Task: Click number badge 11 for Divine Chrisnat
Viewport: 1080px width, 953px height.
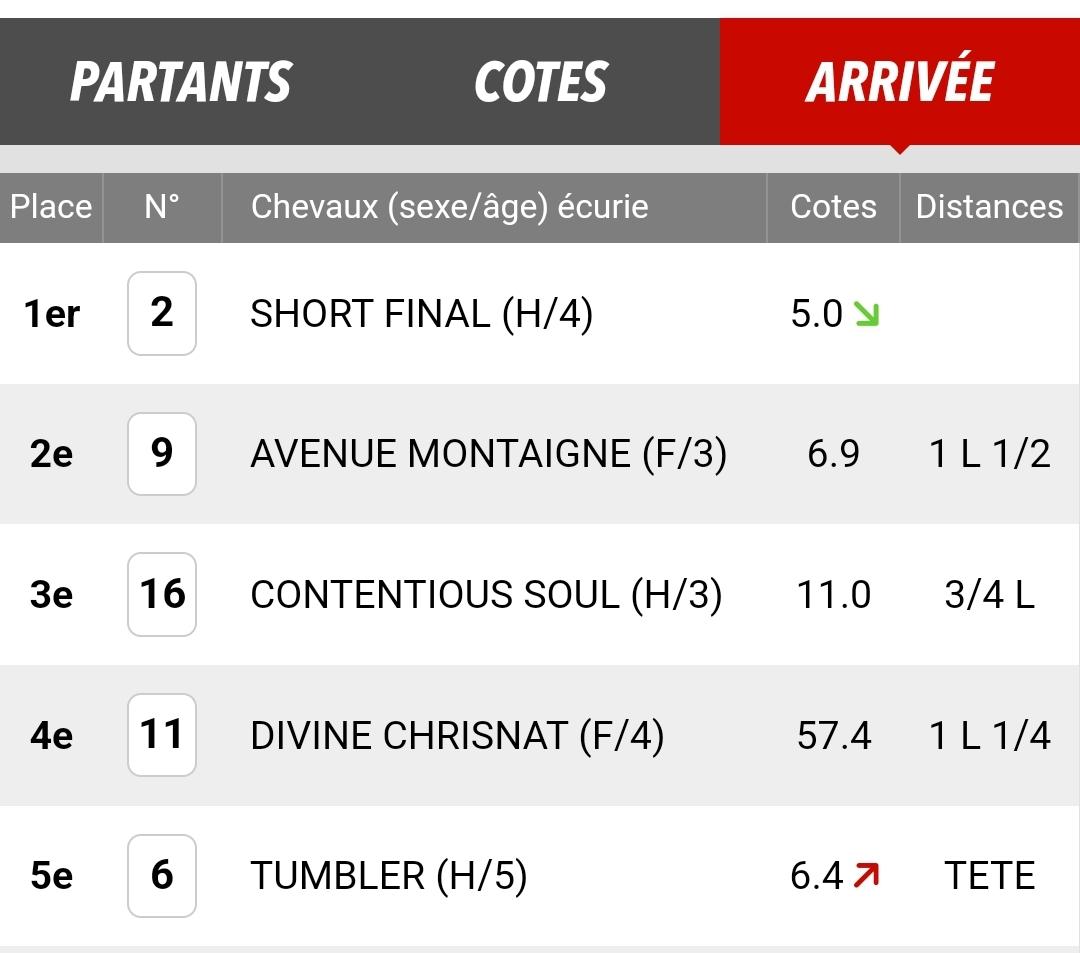Action: click(162, 735)
